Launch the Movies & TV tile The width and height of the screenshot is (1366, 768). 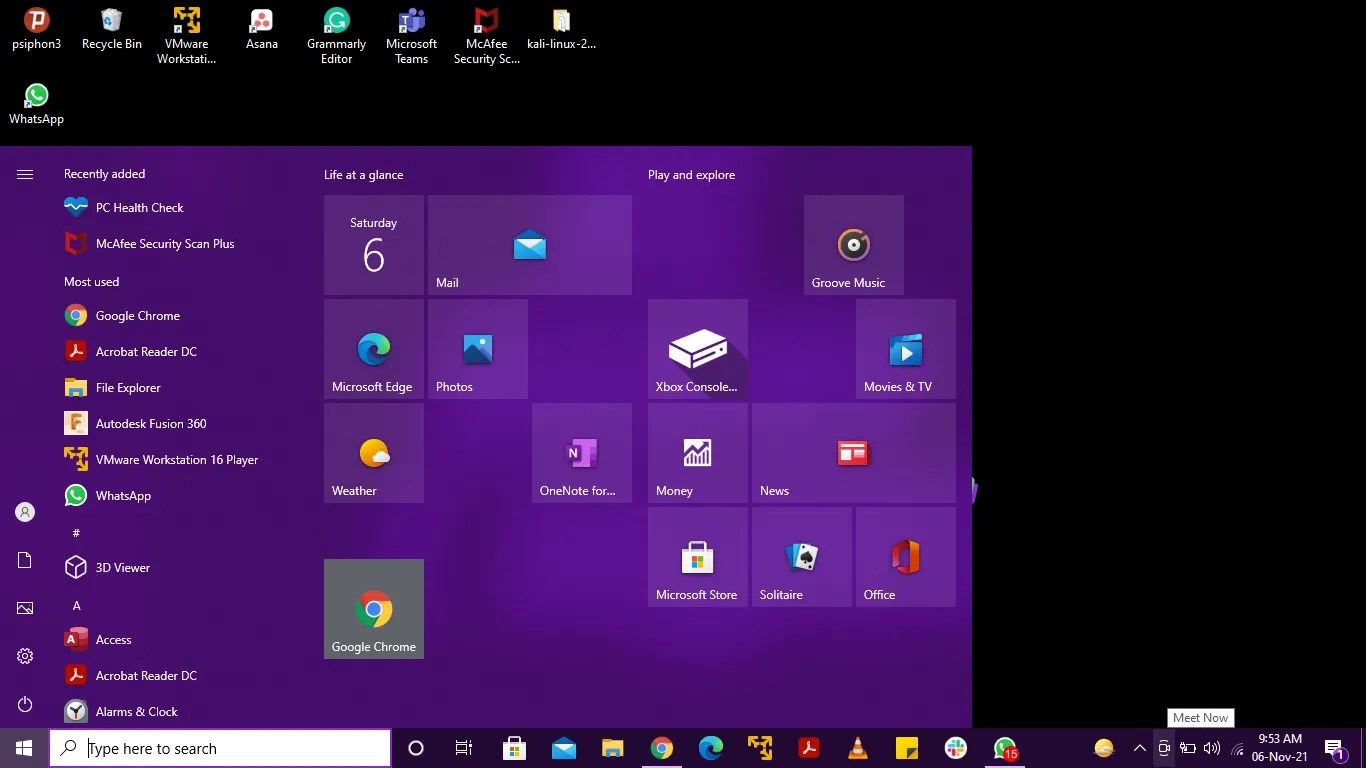(x=906, y=349)
